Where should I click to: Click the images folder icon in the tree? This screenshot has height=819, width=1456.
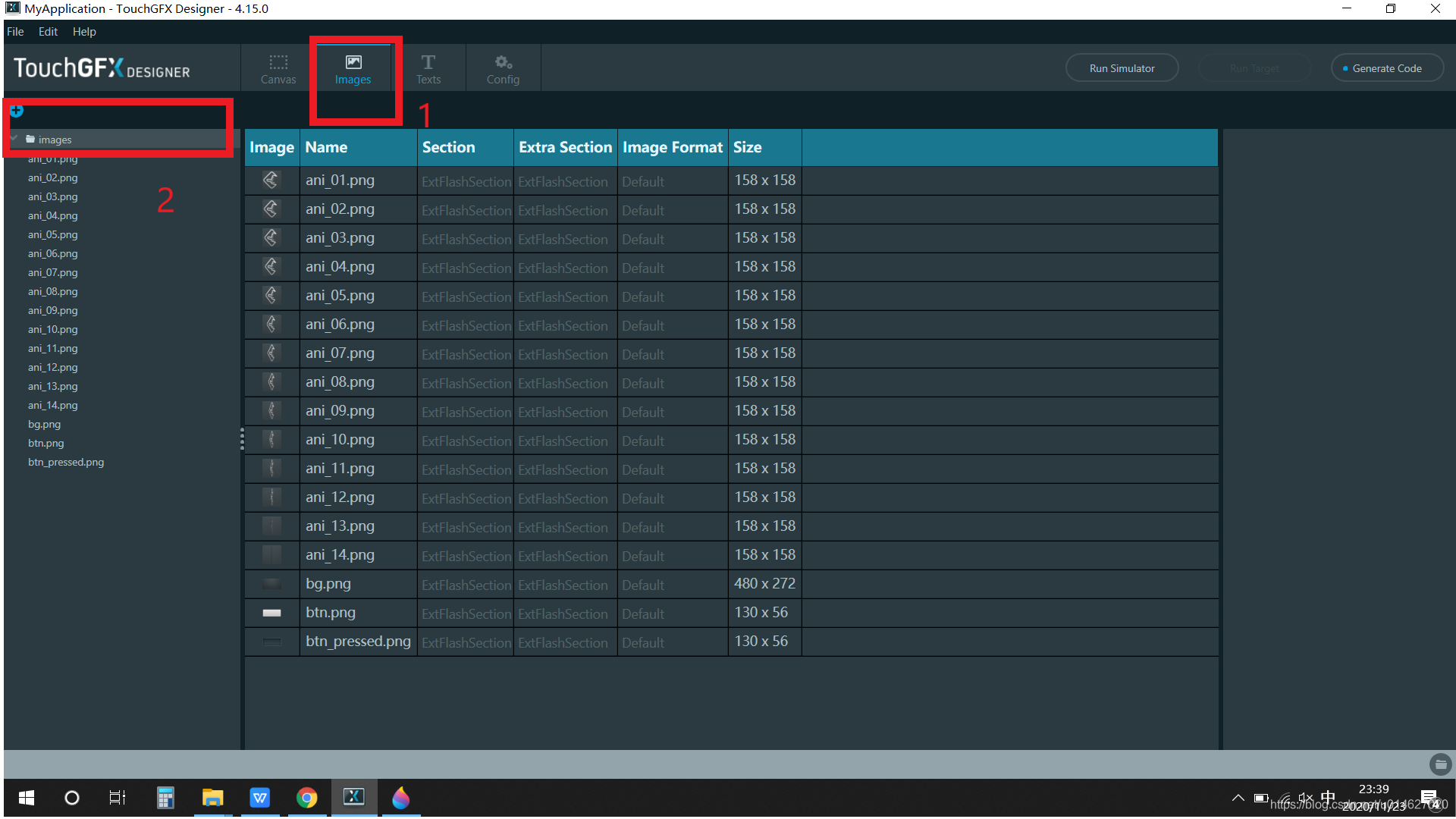(x=30, y=140)
